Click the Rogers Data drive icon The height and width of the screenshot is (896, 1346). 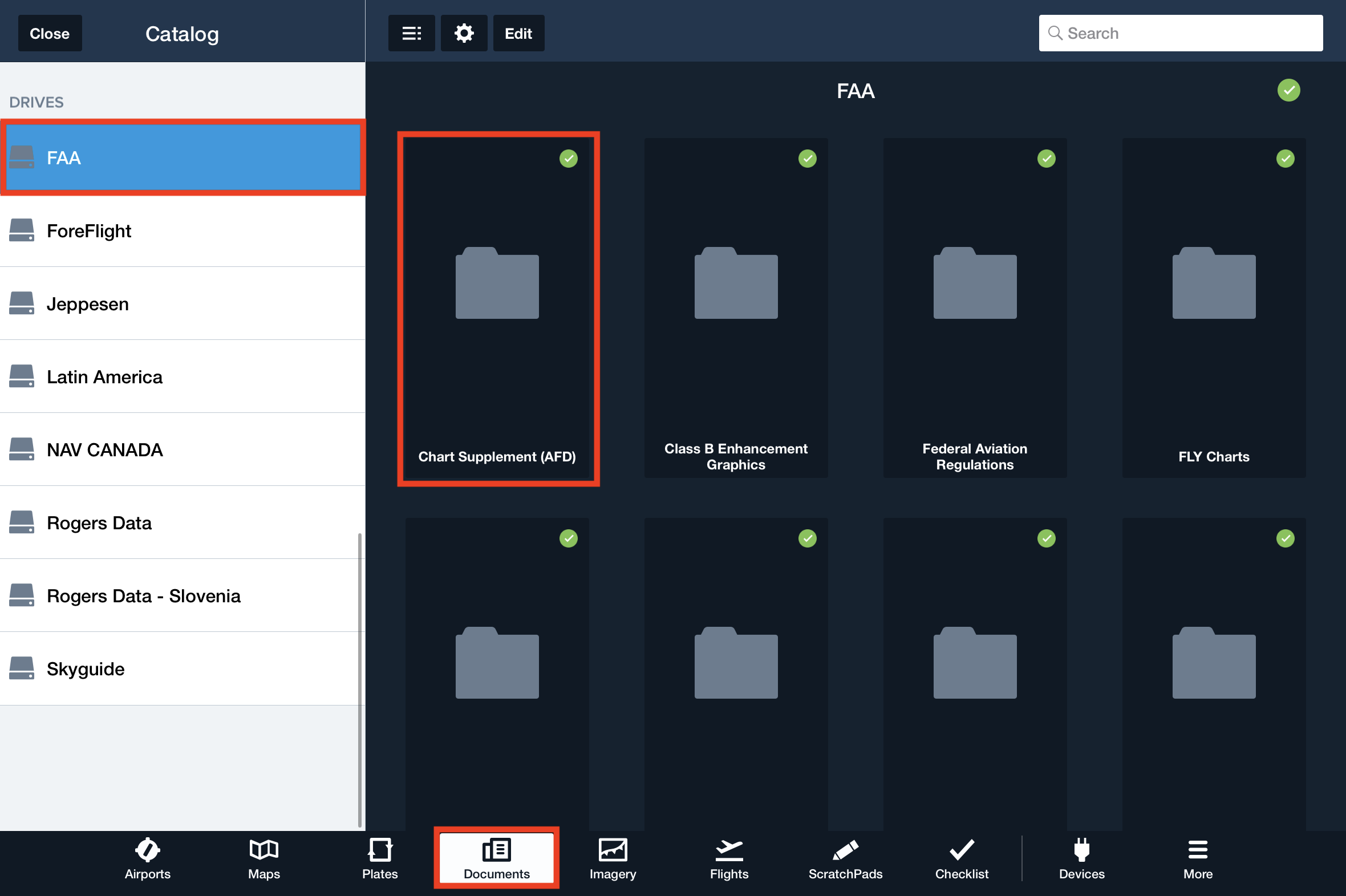[x=22, y=522]
